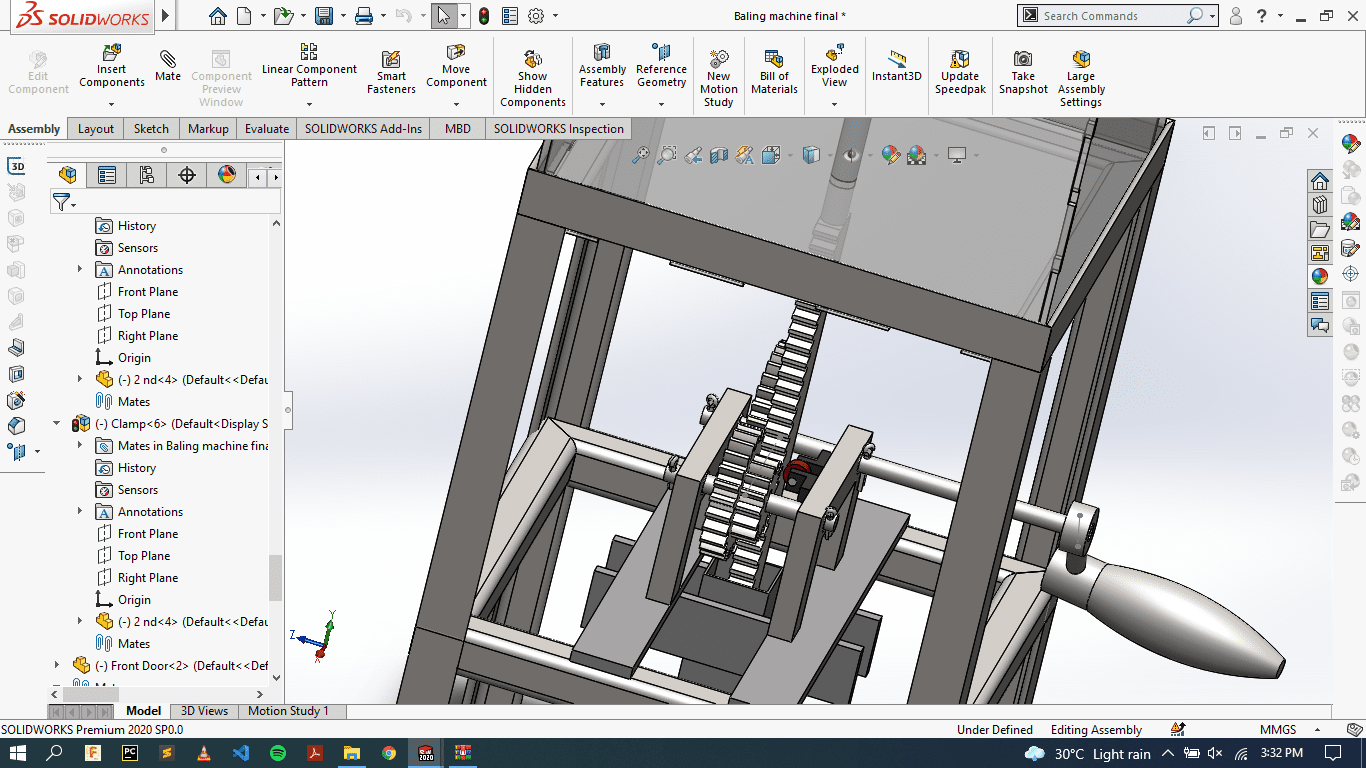
Task: Select the Mate tool
Action: pos(168,64)
